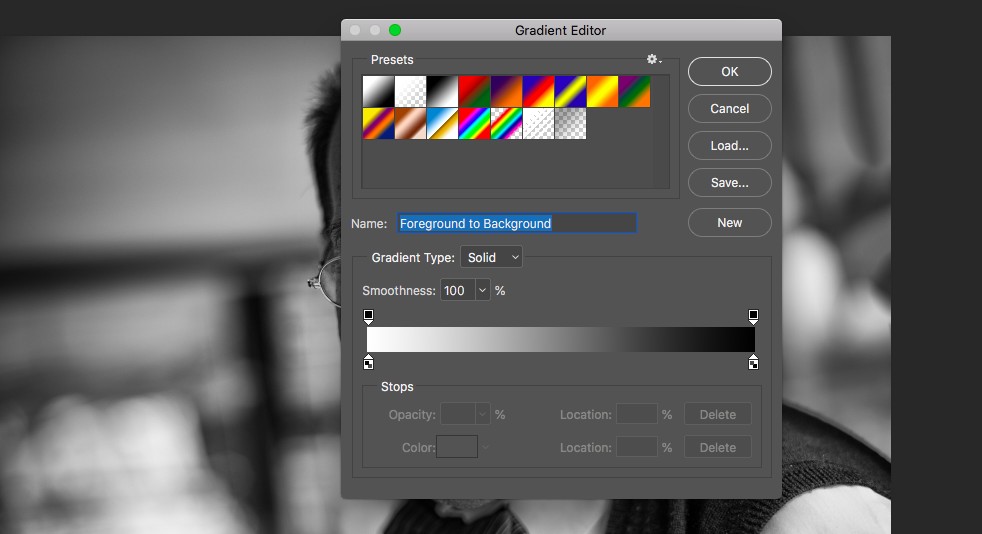
Task: Click the Name field containing Foreground to Background
Action: pos(517,223)
